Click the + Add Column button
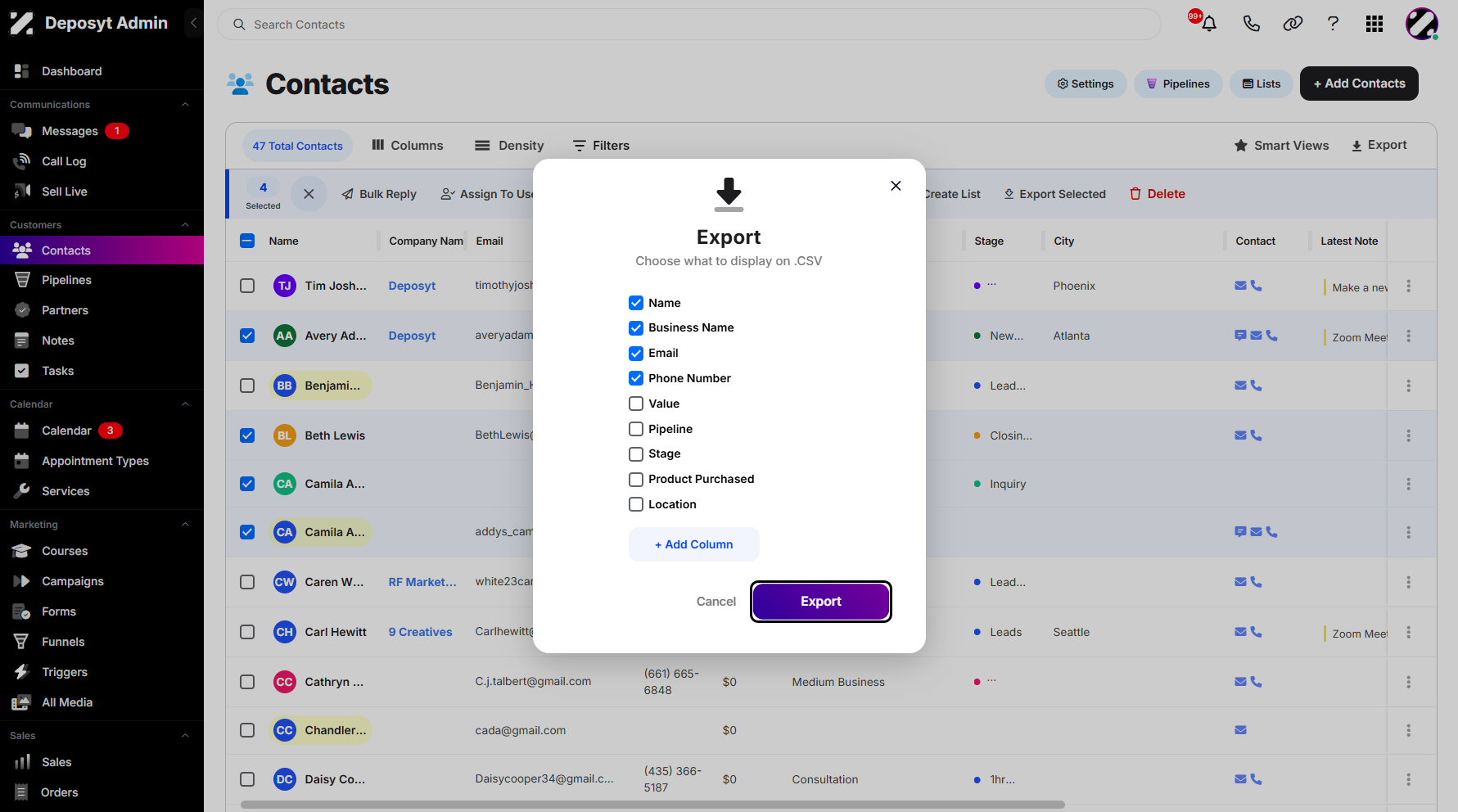Viewport: 1458px width, 812px height. pos(693,544)
